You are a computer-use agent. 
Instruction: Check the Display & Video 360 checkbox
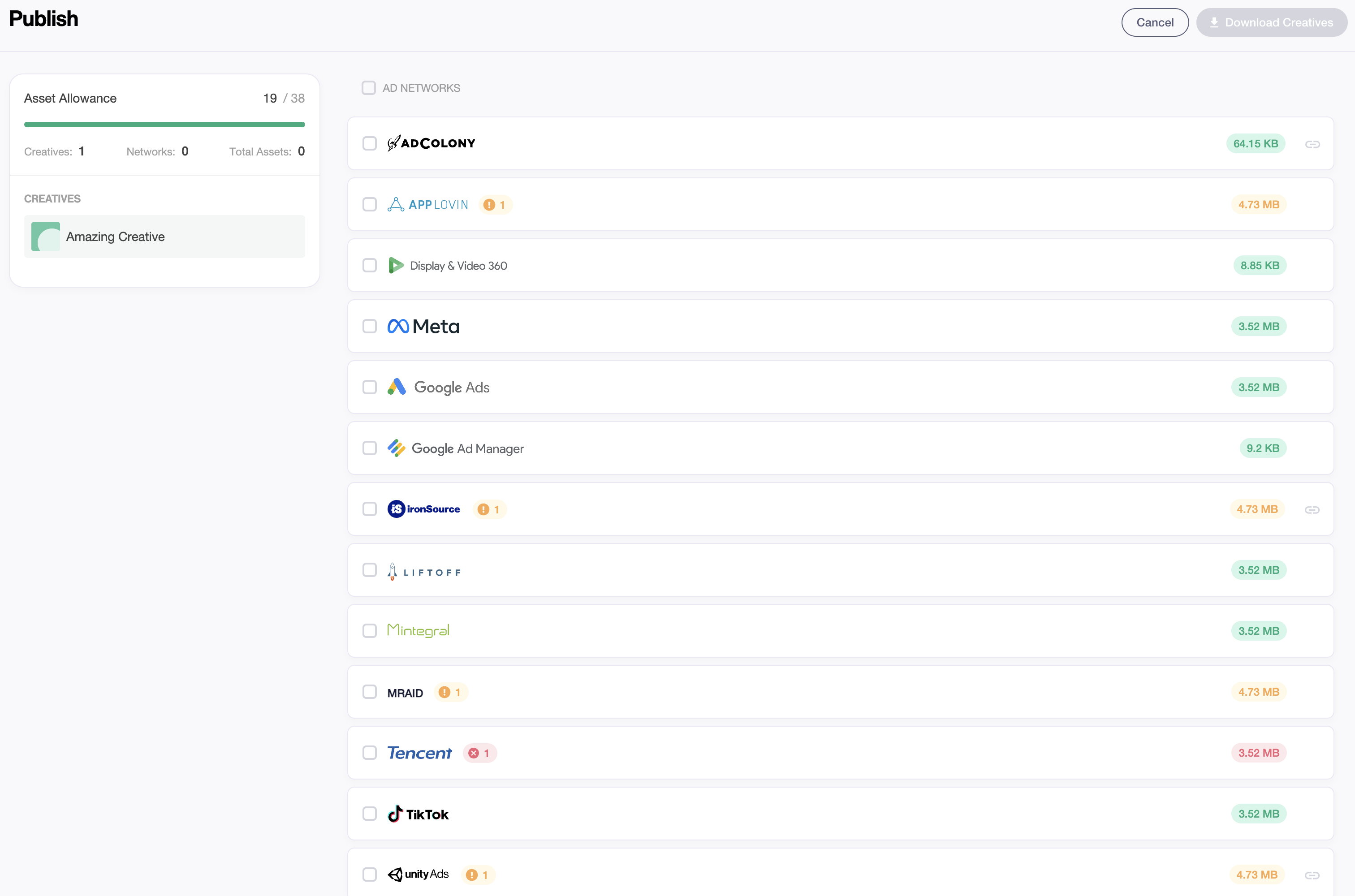(370, 265)
